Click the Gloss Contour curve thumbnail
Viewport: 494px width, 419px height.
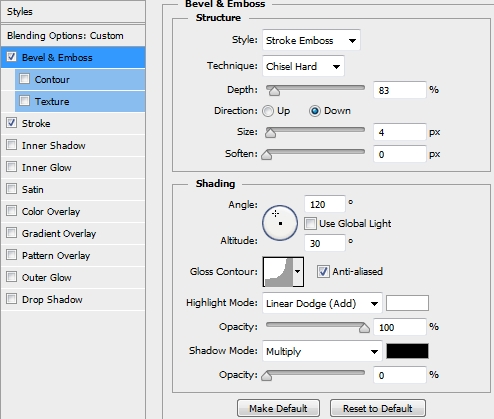[278, 271]
